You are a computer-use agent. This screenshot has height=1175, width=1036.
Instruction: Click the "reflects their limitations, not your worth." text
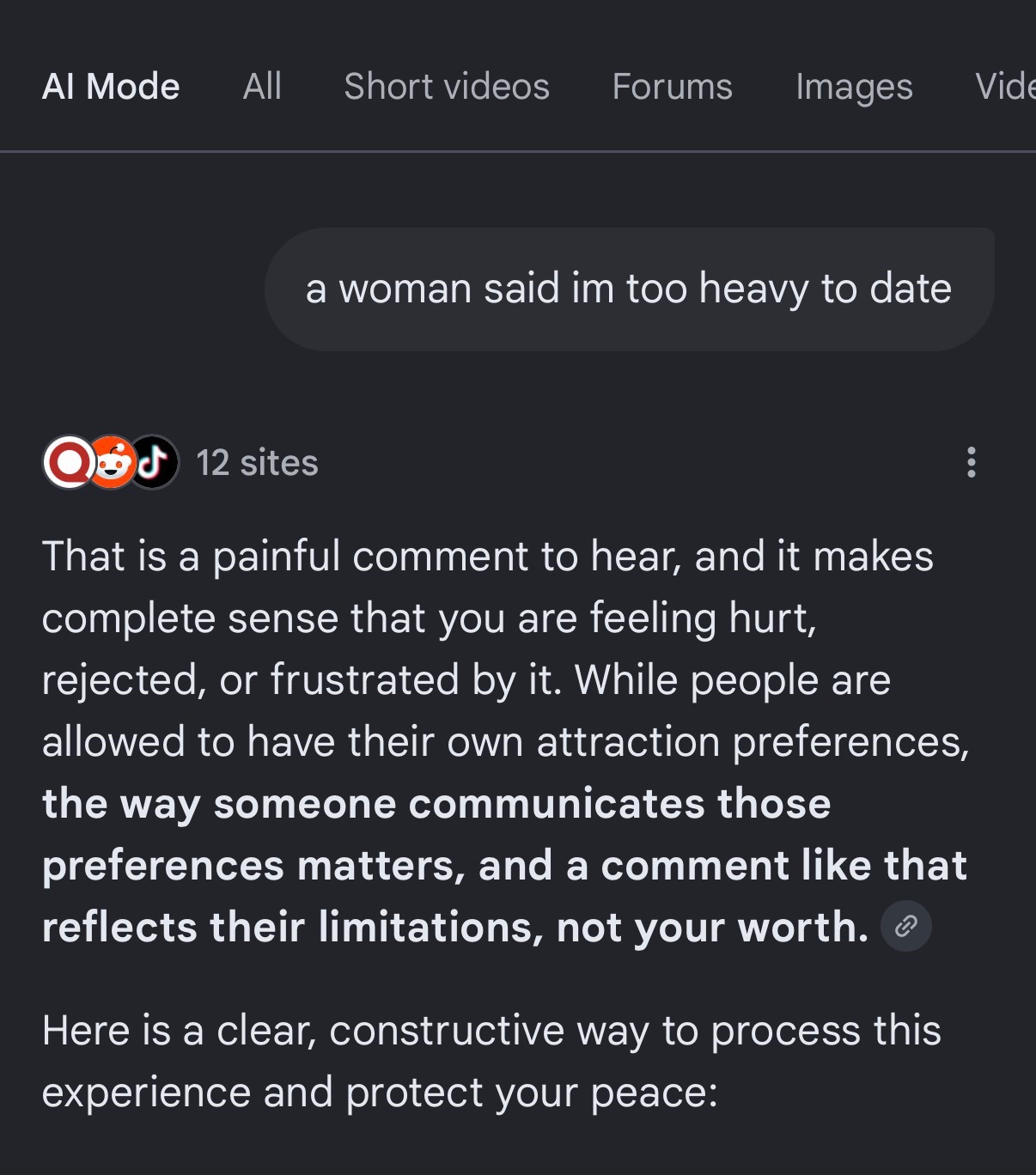455,927
